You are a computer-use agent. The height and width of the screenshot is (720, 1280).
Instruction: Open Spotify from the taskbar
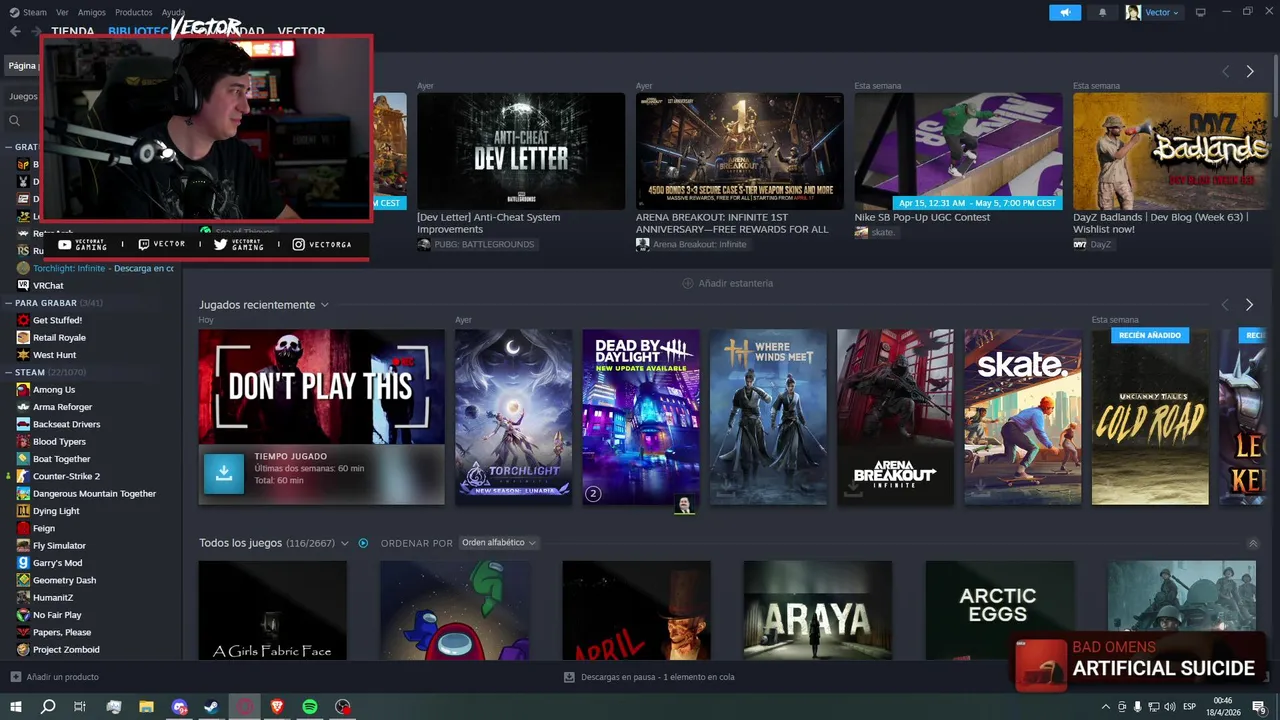(x=310, y=707)
